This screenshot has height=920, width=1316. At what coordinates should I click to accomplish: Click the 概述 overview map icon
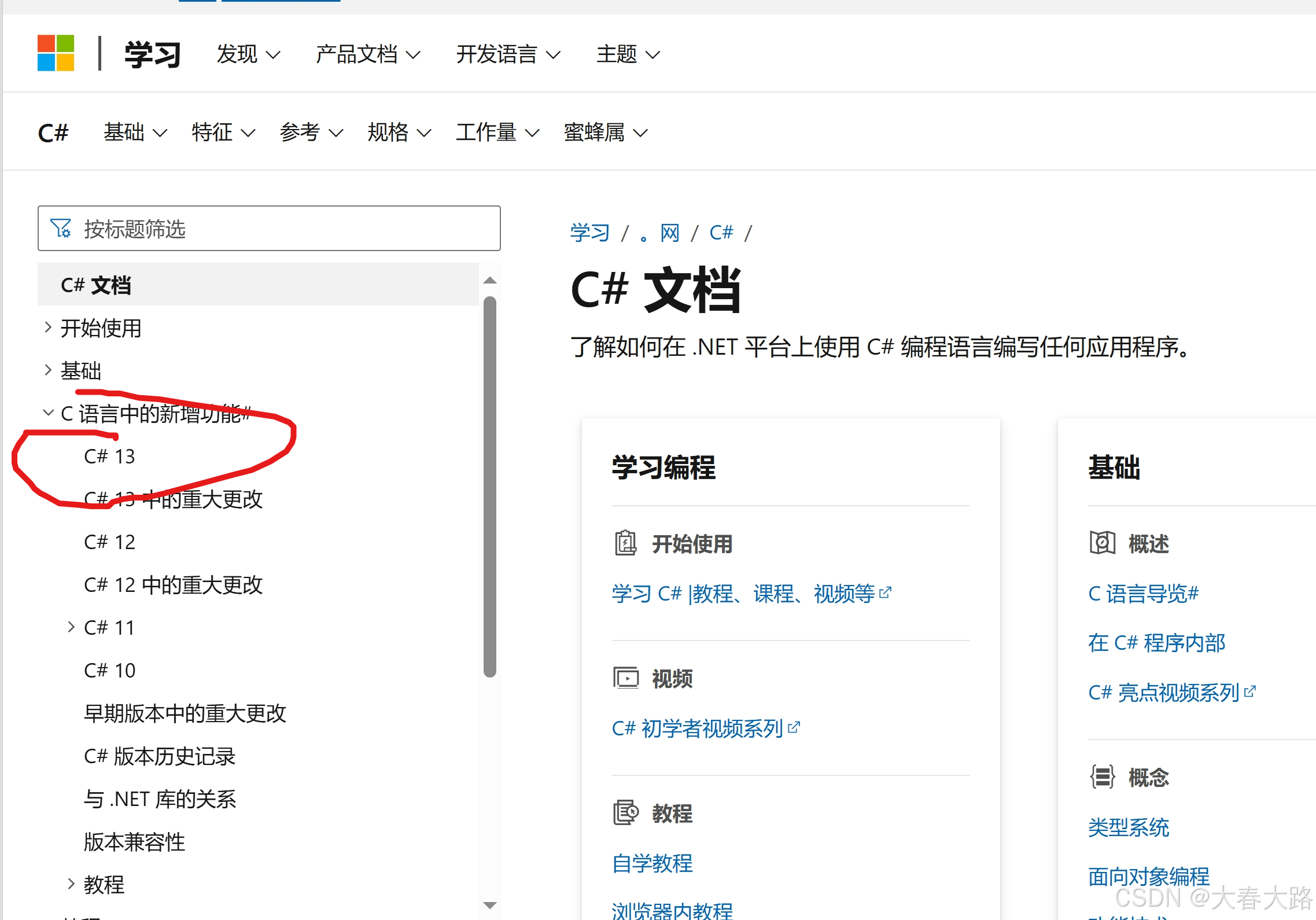[1102, 543]
